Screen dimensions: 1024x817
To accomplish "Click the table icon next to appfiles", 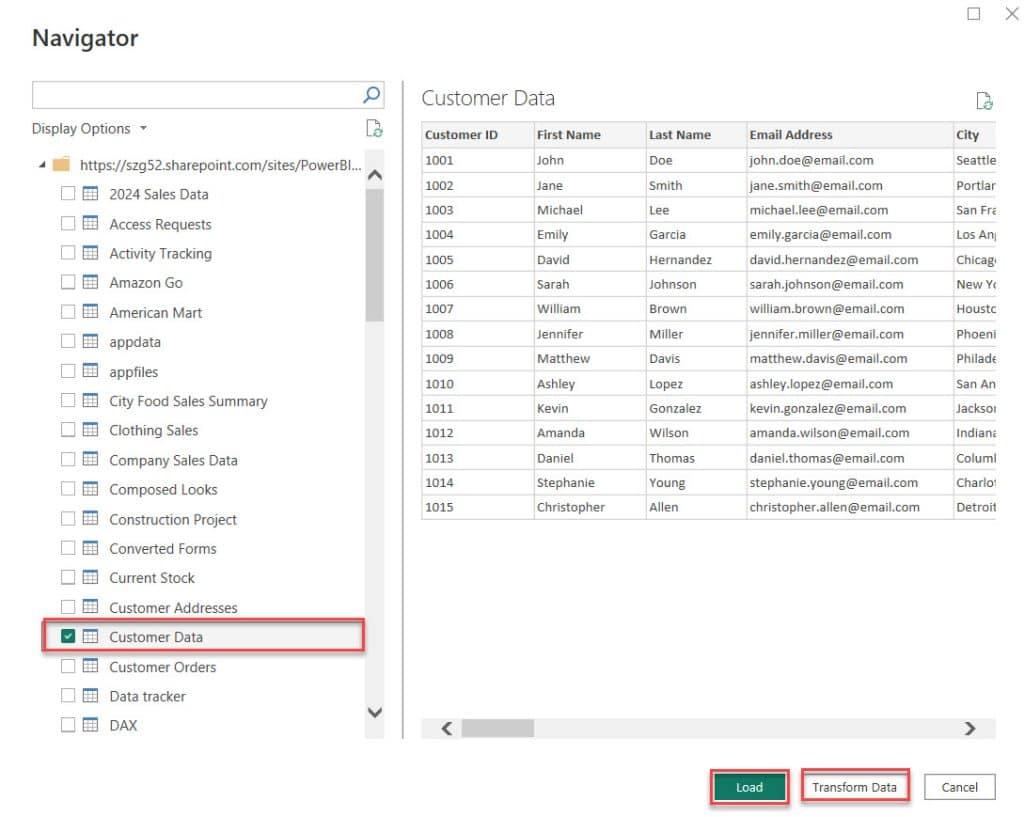I will click(91, 371).
